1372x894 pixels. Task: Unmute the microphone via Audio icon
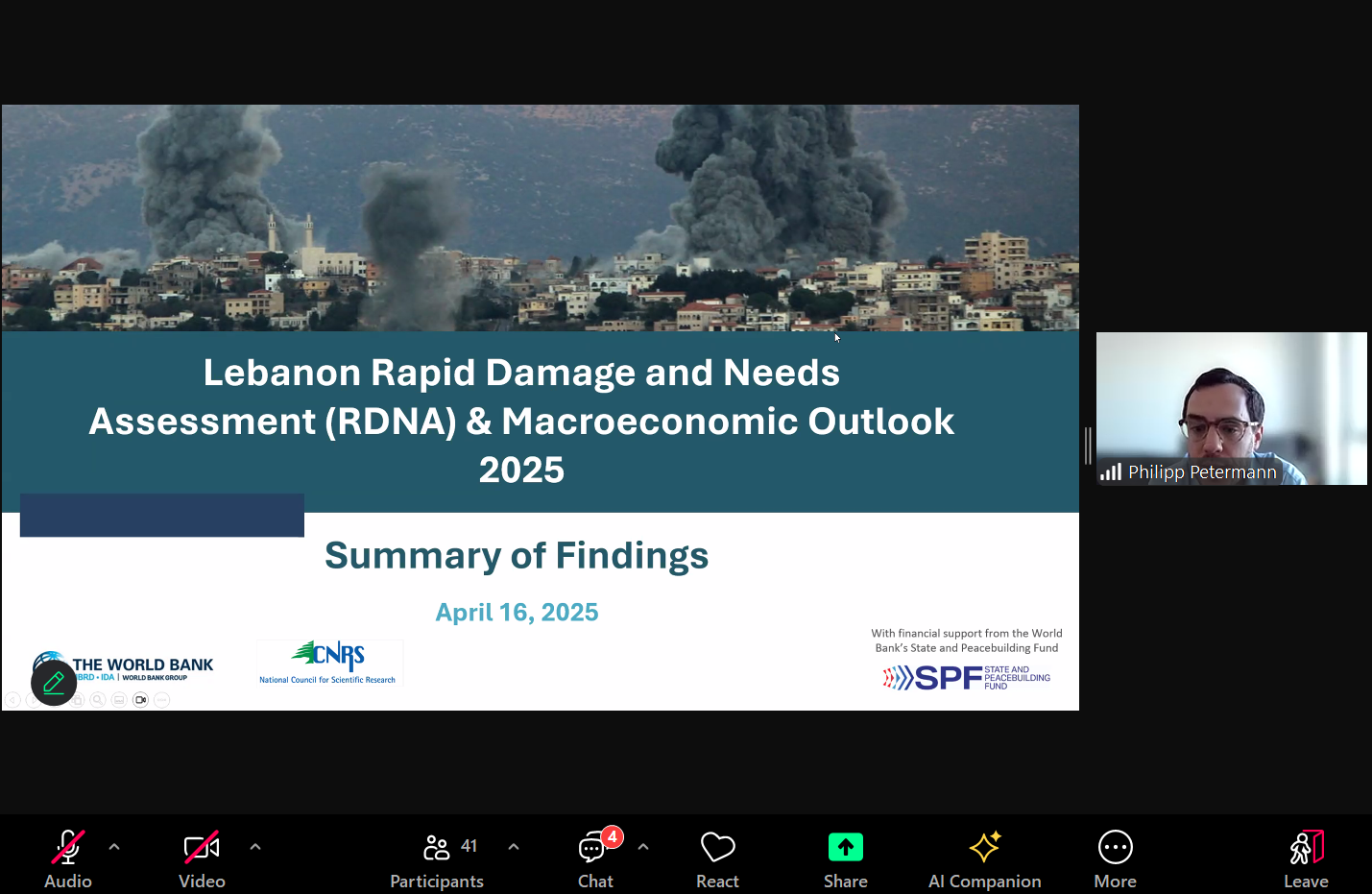pyautogui.click(x=67, y=848)
